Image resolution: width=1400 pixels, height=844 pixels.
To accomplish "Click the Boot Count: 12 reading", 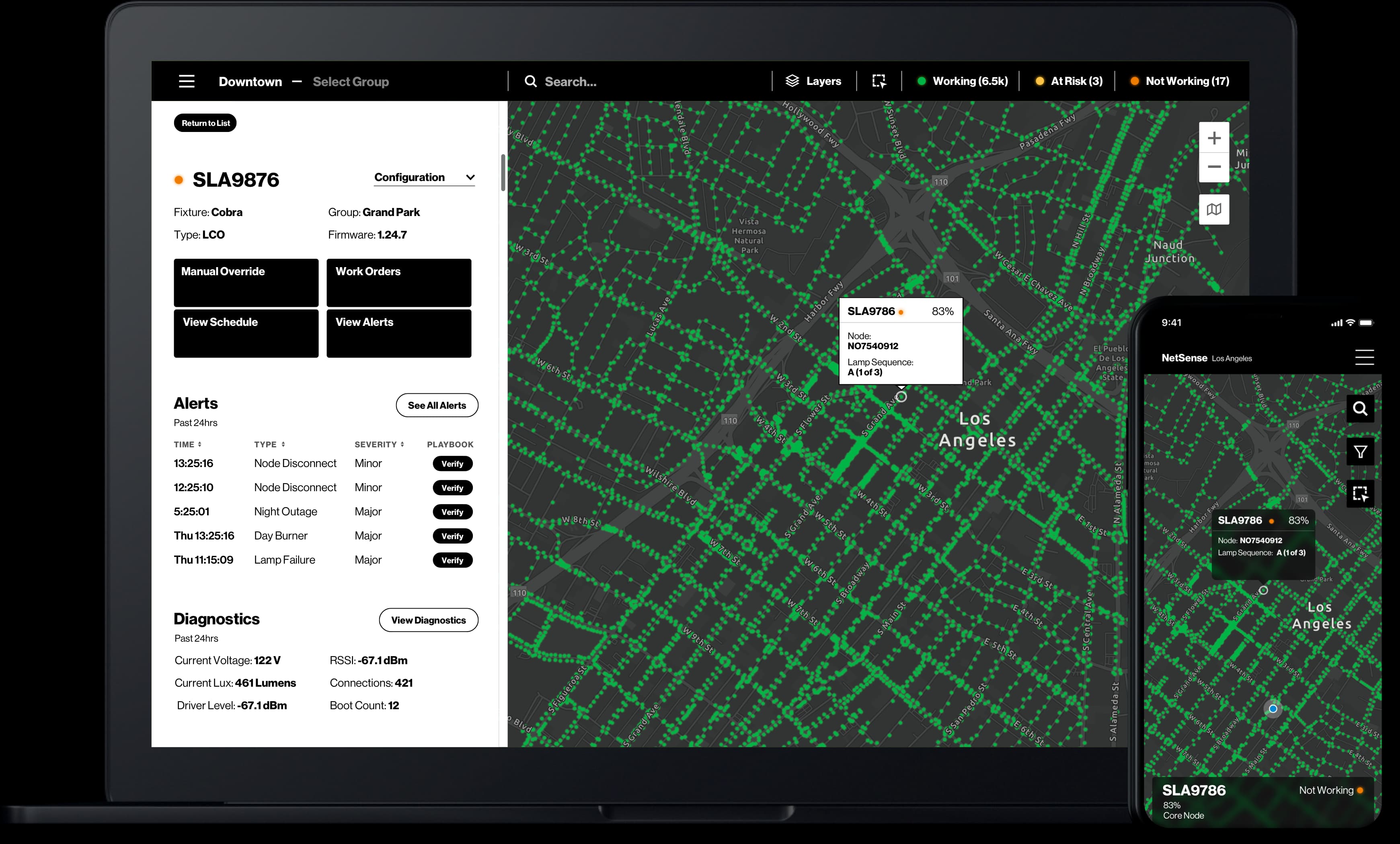I will pyautogui.click(x=364, y=705).
